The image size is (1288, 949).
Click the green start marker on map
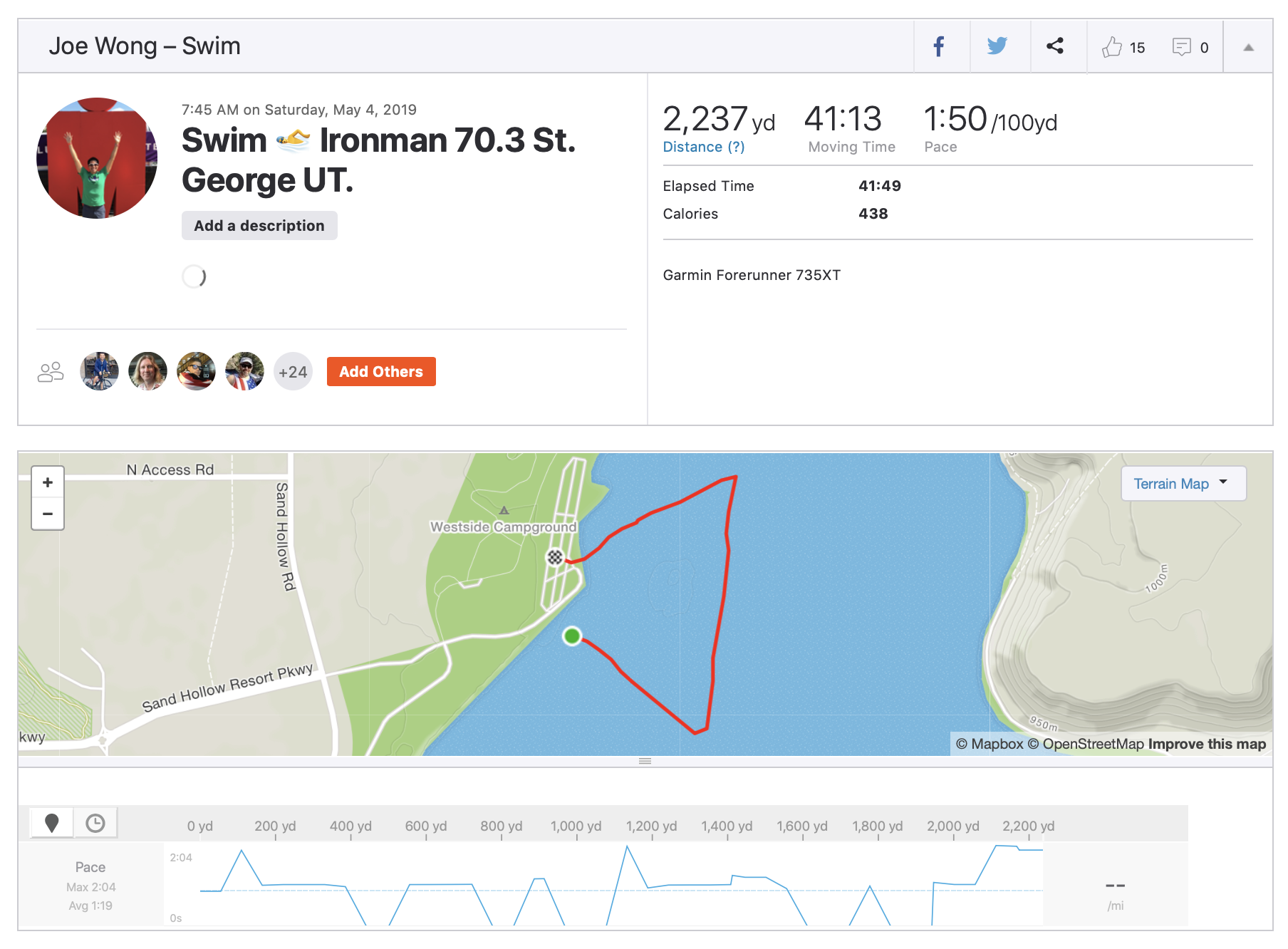point(572,636)
